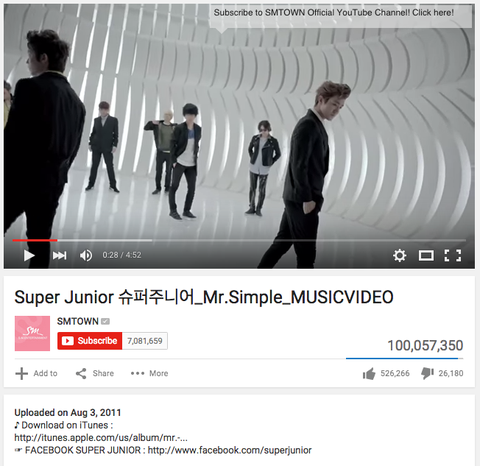Mute the video volume speaker icon

(86, 256)
